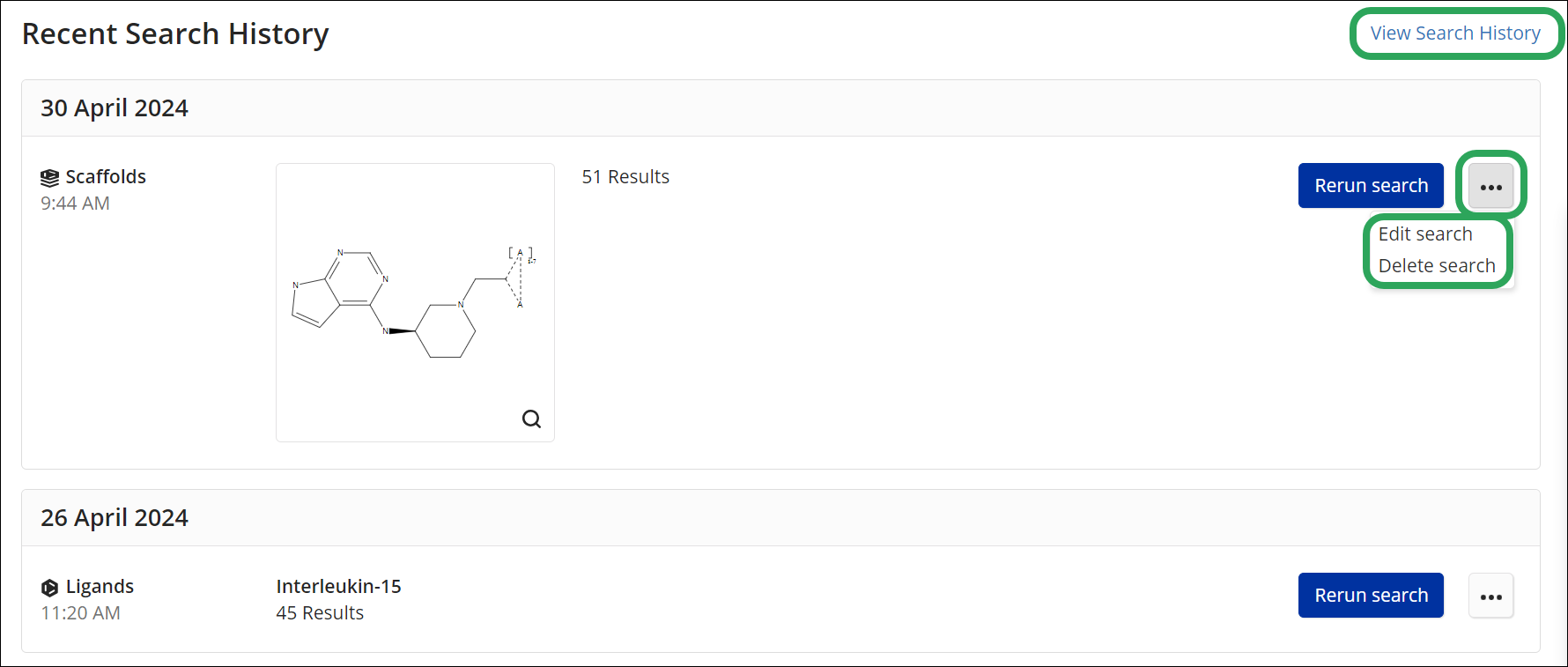Click the 45 Results text
Image resolution: width=1568 pixels, height=667 pixels.
(320, 613)
